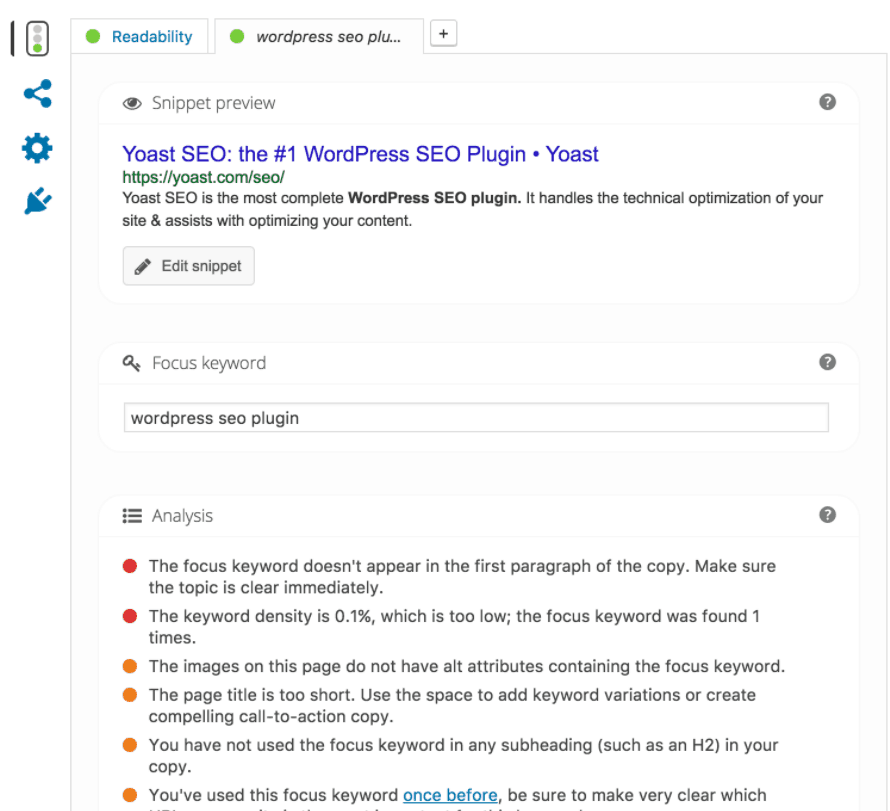Add a new keyword tab with plus button
Screen dimensions: 890x811
(x=443, y=33)
